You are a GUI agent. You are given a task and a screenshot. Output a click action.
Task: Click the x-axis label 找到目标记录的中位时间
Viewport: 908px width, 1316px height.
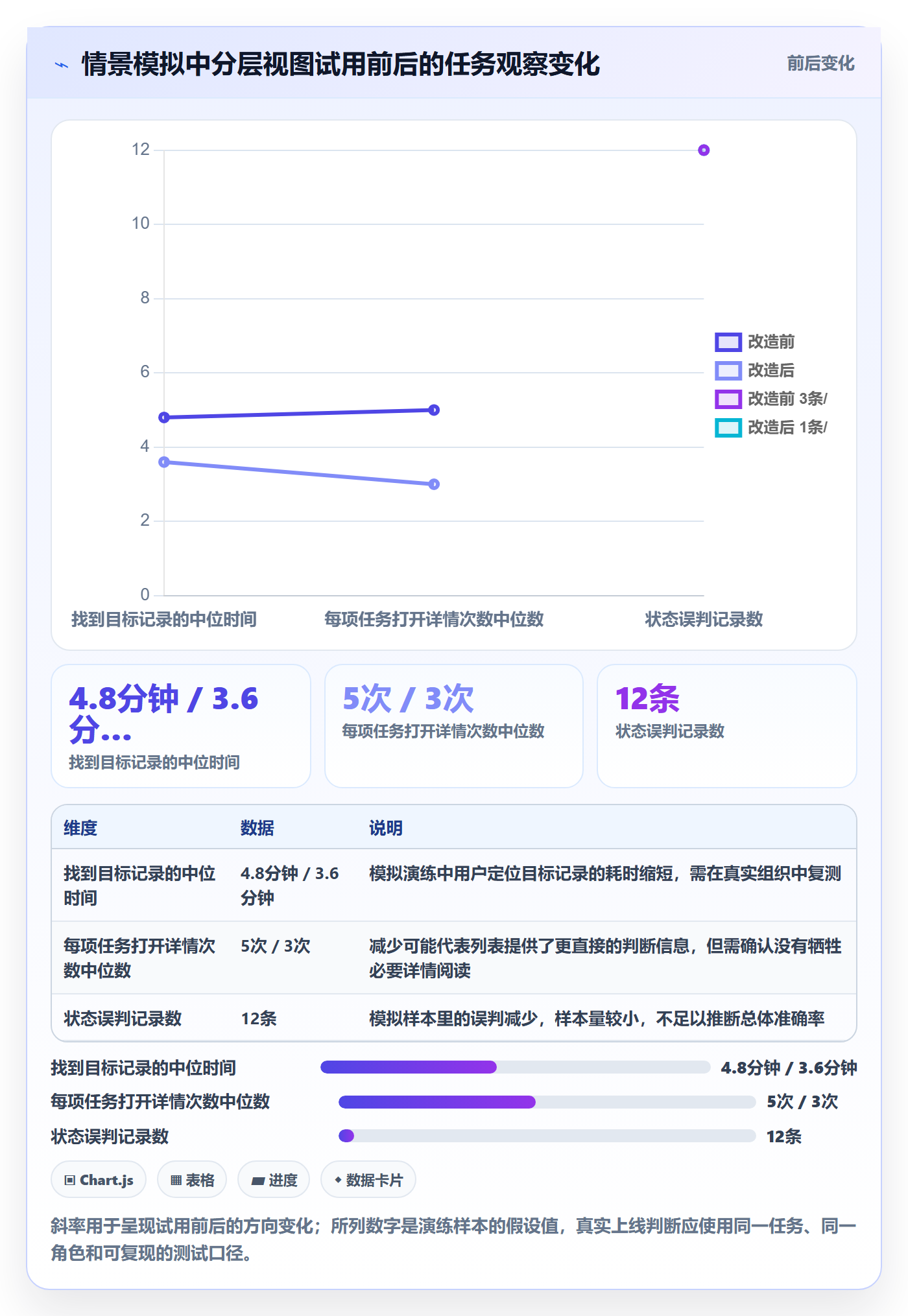(164, 619)
